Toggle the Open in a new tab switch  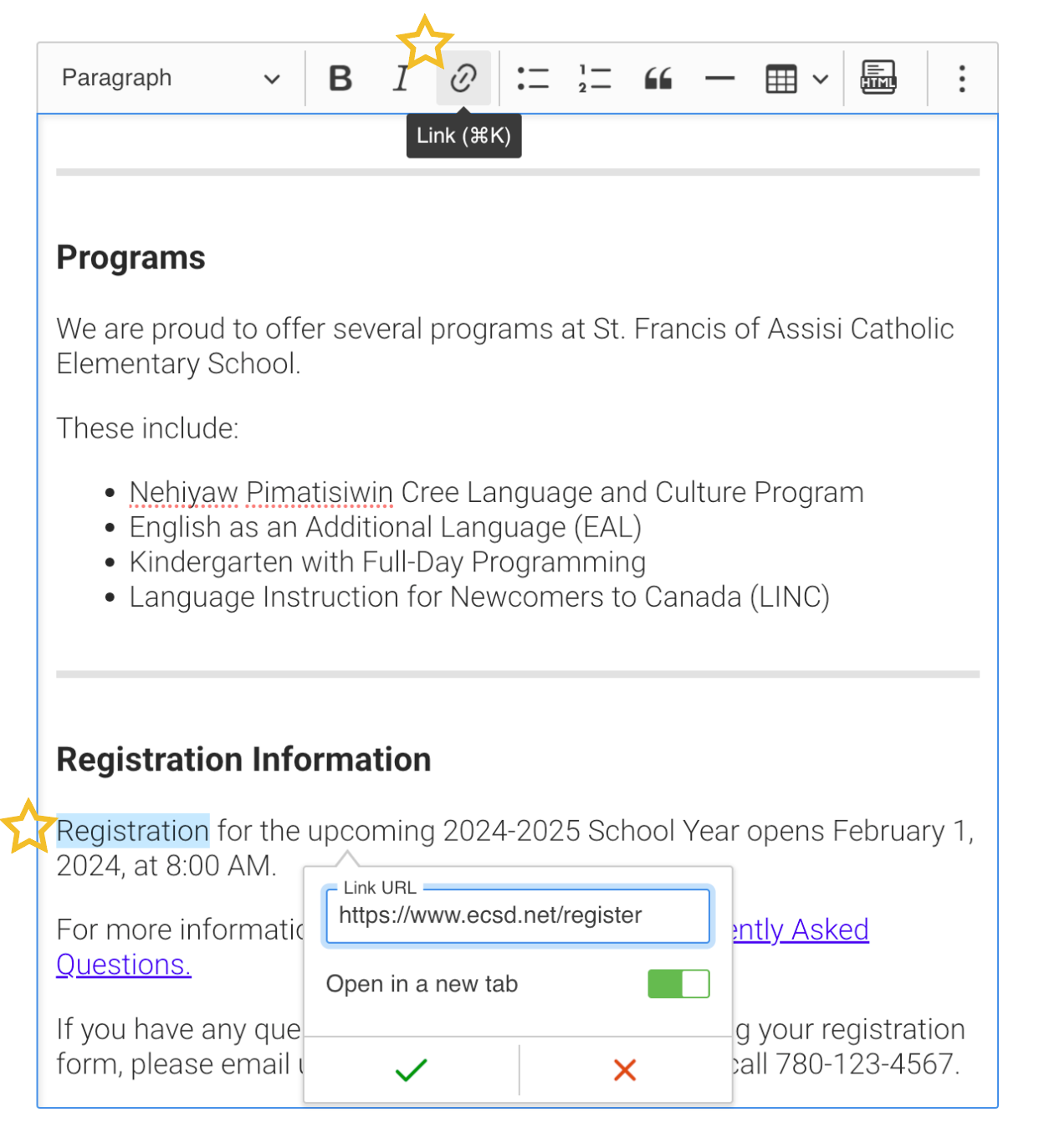tap(678, 984)
